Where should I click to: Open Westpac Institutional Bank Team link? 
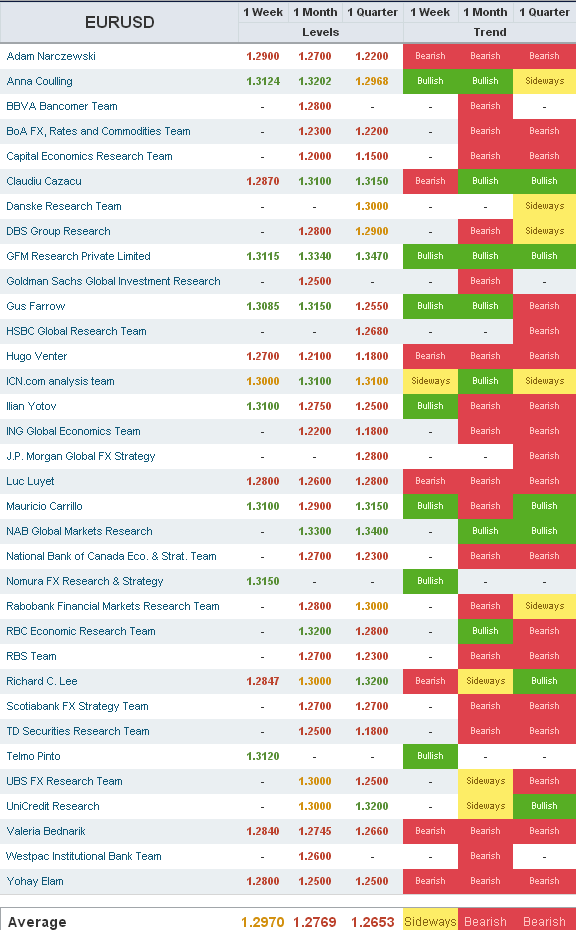(x=84, y=856)
